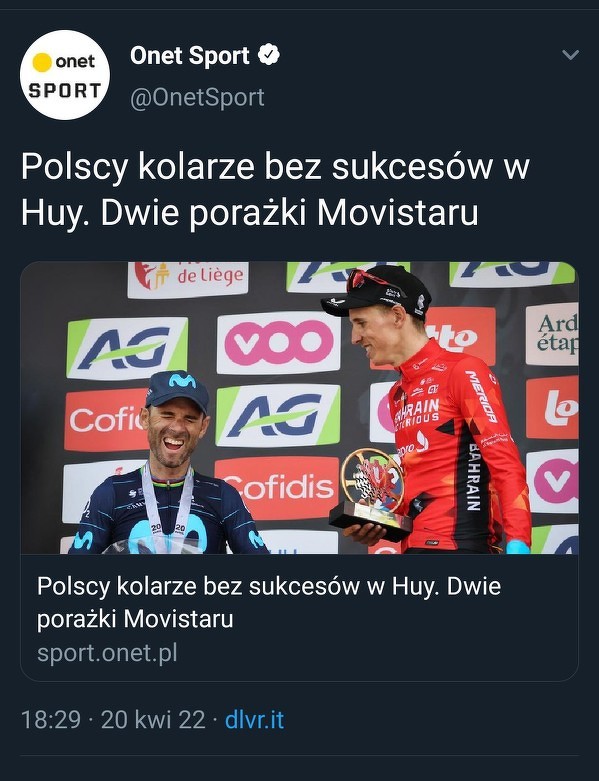Click the yellow dot in onet logo

[x=42, y=62]
